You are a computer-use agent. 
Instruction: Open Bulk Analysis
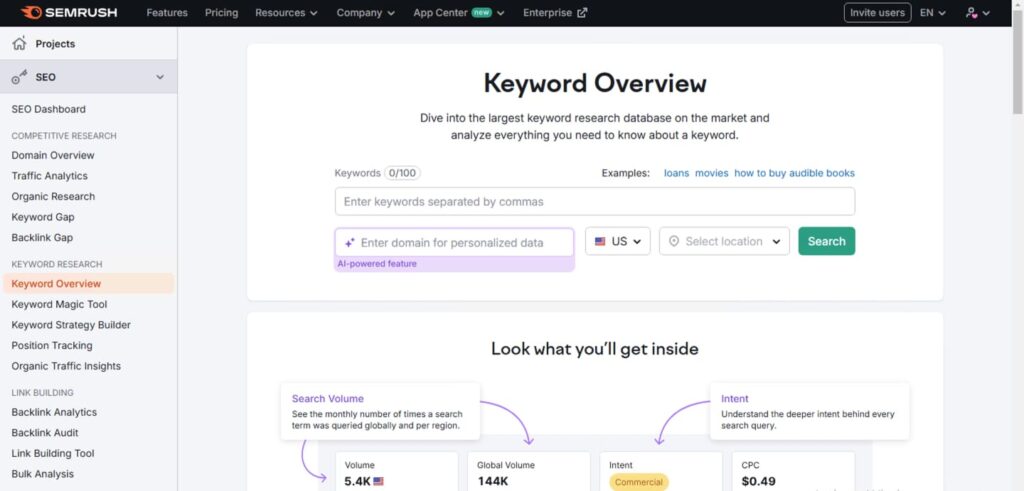pyautogui.click(x=42, y=474)
